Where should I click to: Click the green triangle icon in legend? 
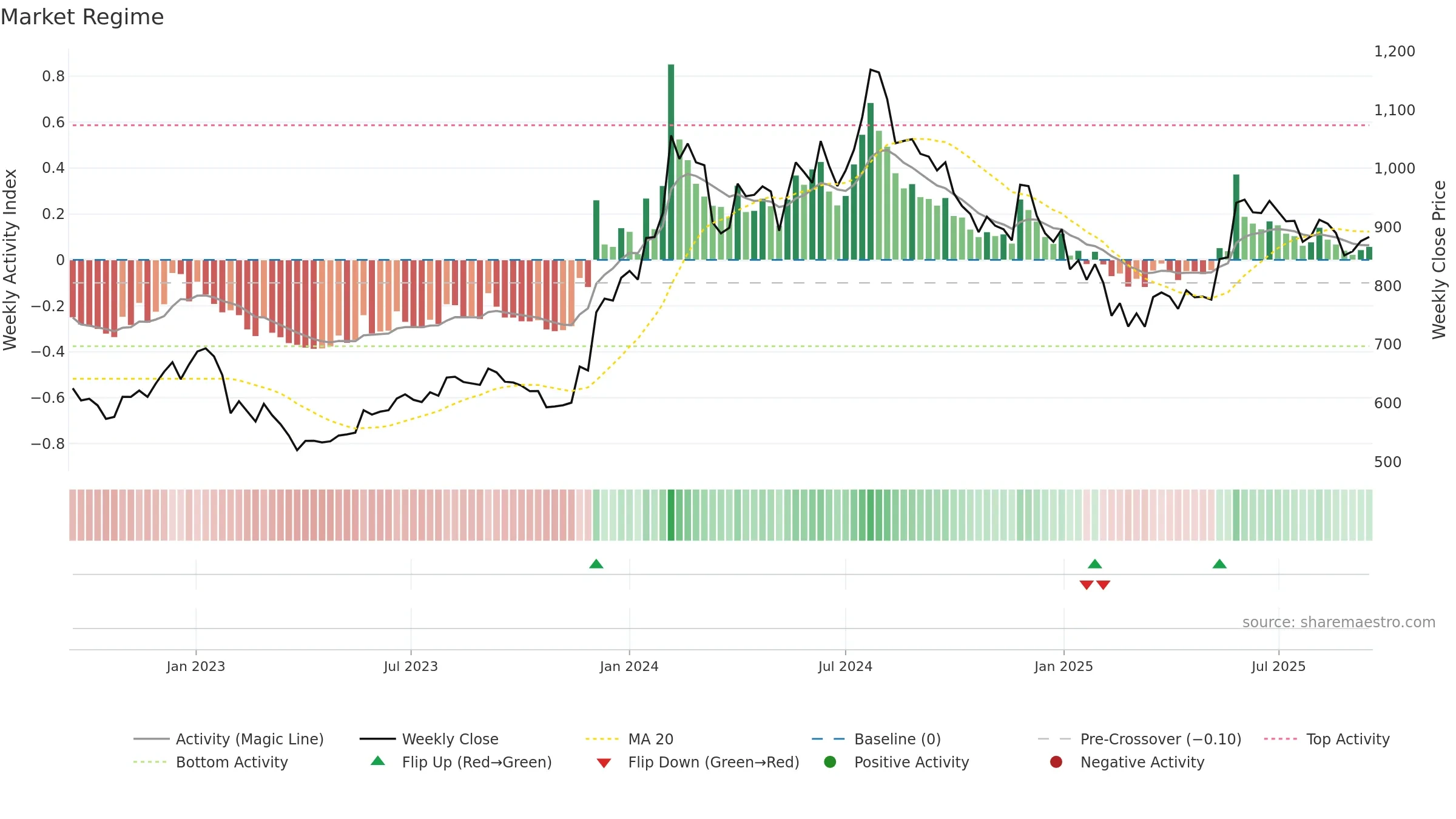pos(378,761)
